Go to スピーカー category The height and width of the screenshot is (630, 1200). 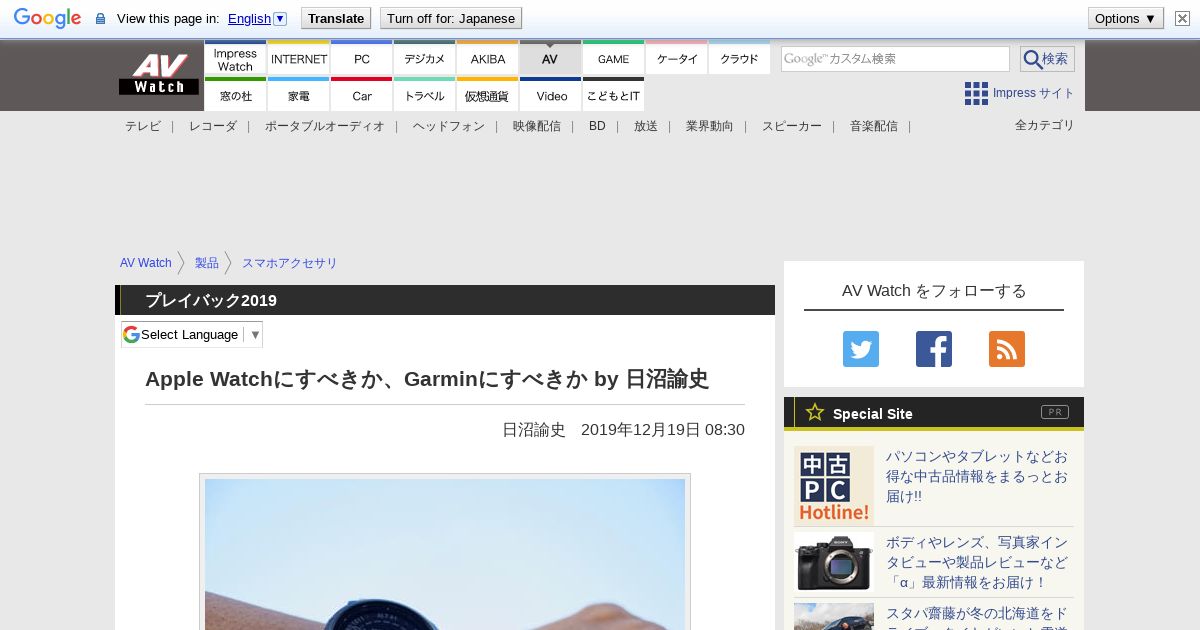pos(792,126)
